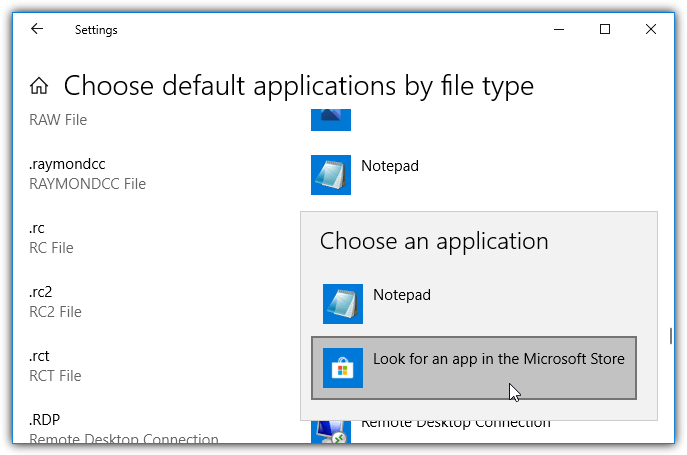Screen dimensions: 687x455
Task: Click the page title Choose default applications by file type
Action: click(299, 86)
